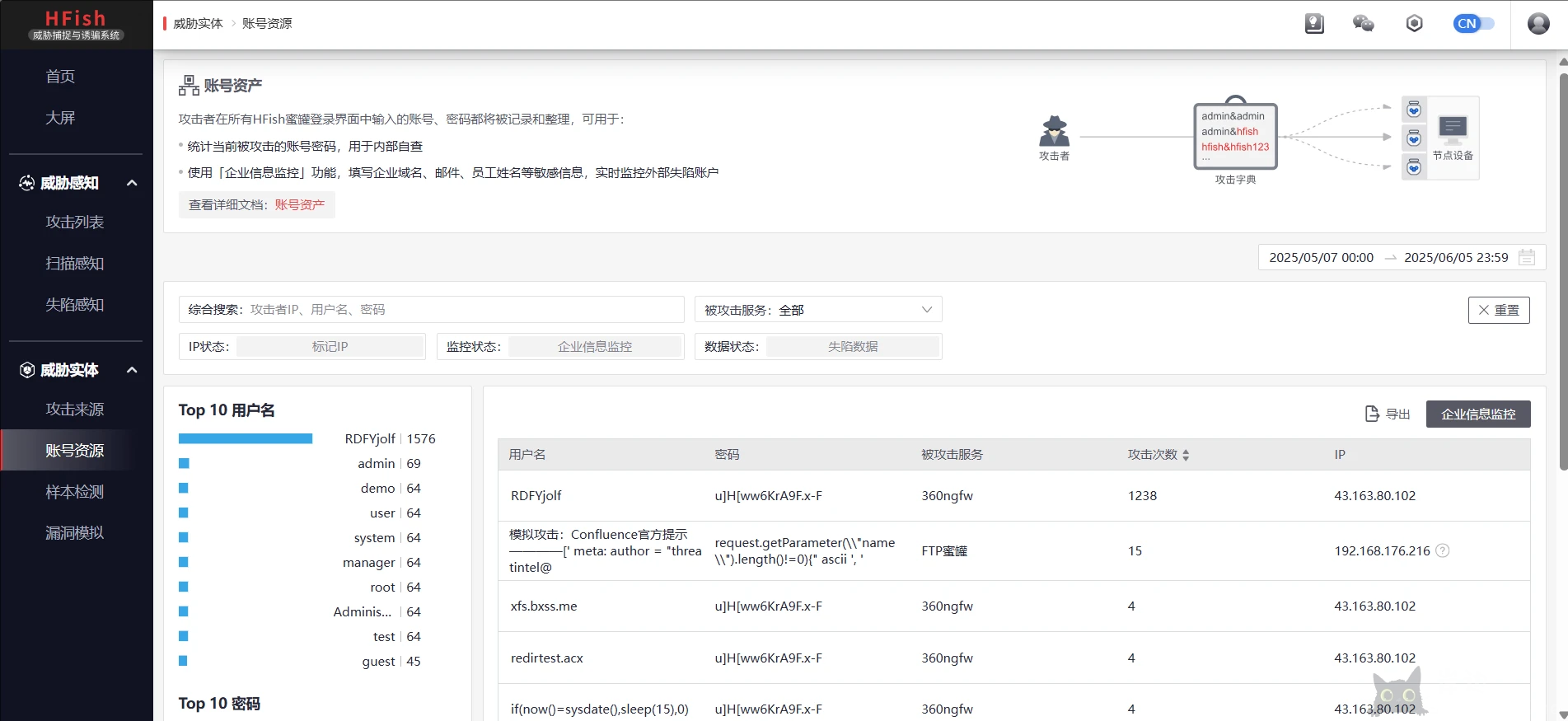
Task: Click the calendar icon in date range
Action: (1527, 257)
